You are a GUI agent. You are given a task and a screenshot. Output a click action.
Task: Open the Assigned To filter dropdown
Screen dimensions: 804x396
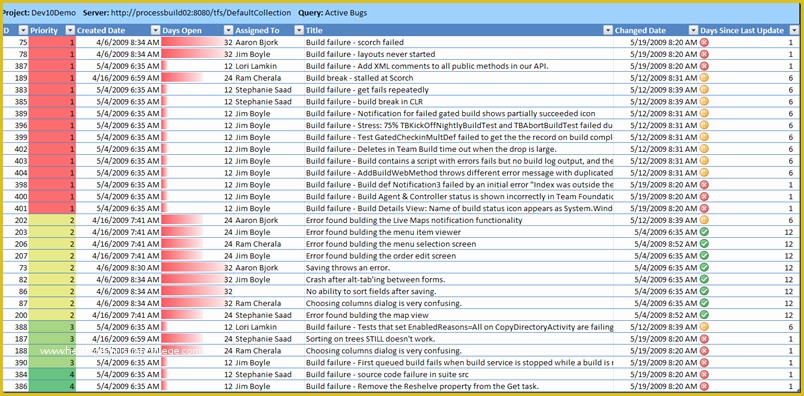pos(299,31)
